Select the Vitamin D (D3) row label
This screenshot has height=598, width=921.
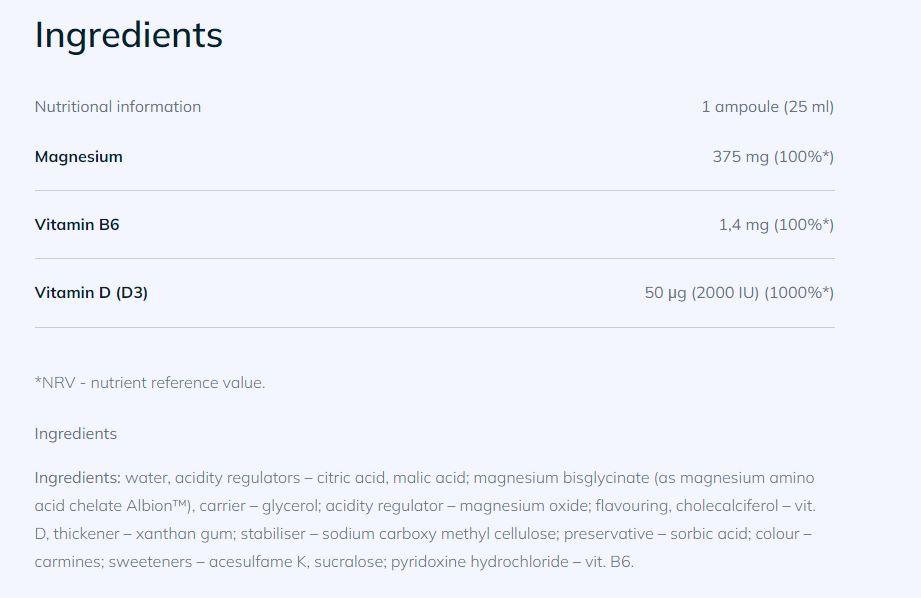click(x=91, y=293)
